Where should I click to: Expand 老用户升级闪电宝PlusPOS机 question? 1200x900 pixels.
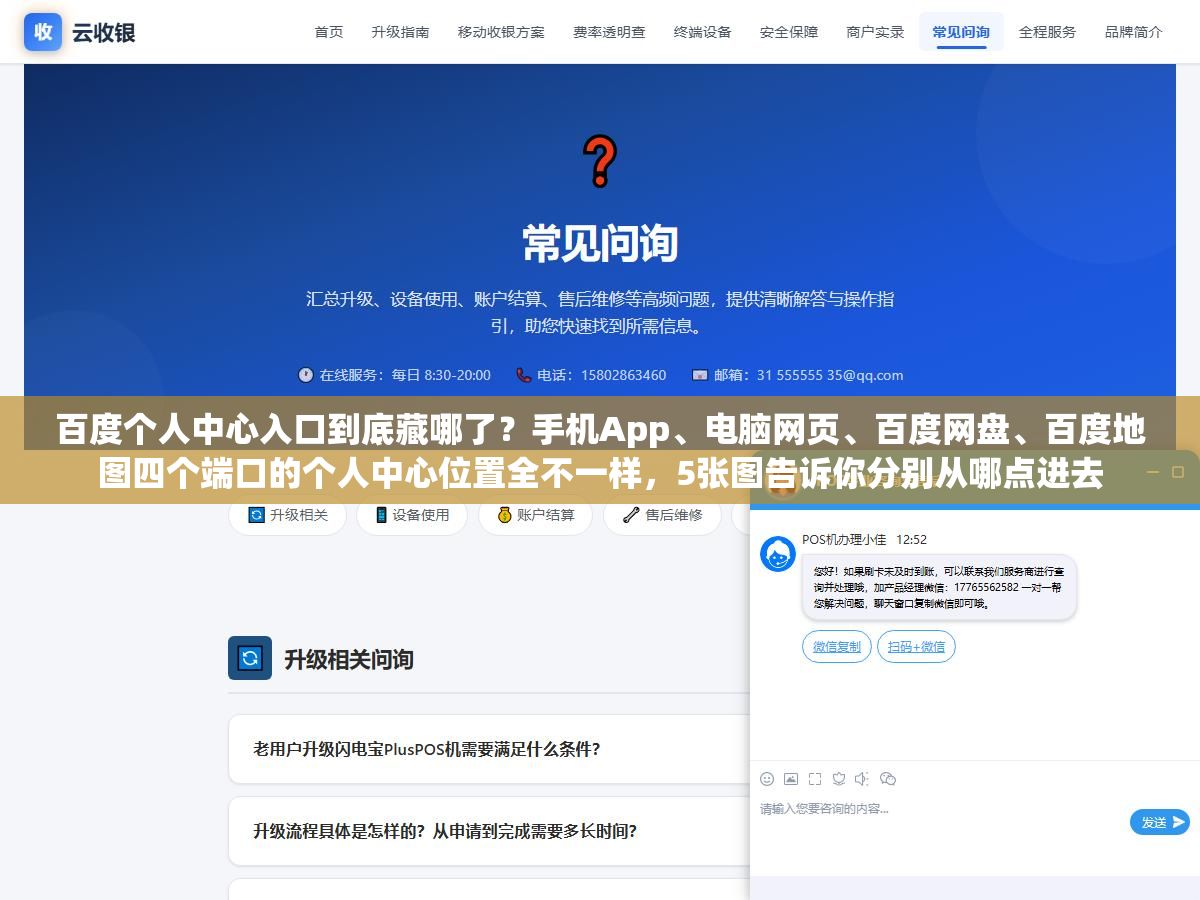coord(489,749)
